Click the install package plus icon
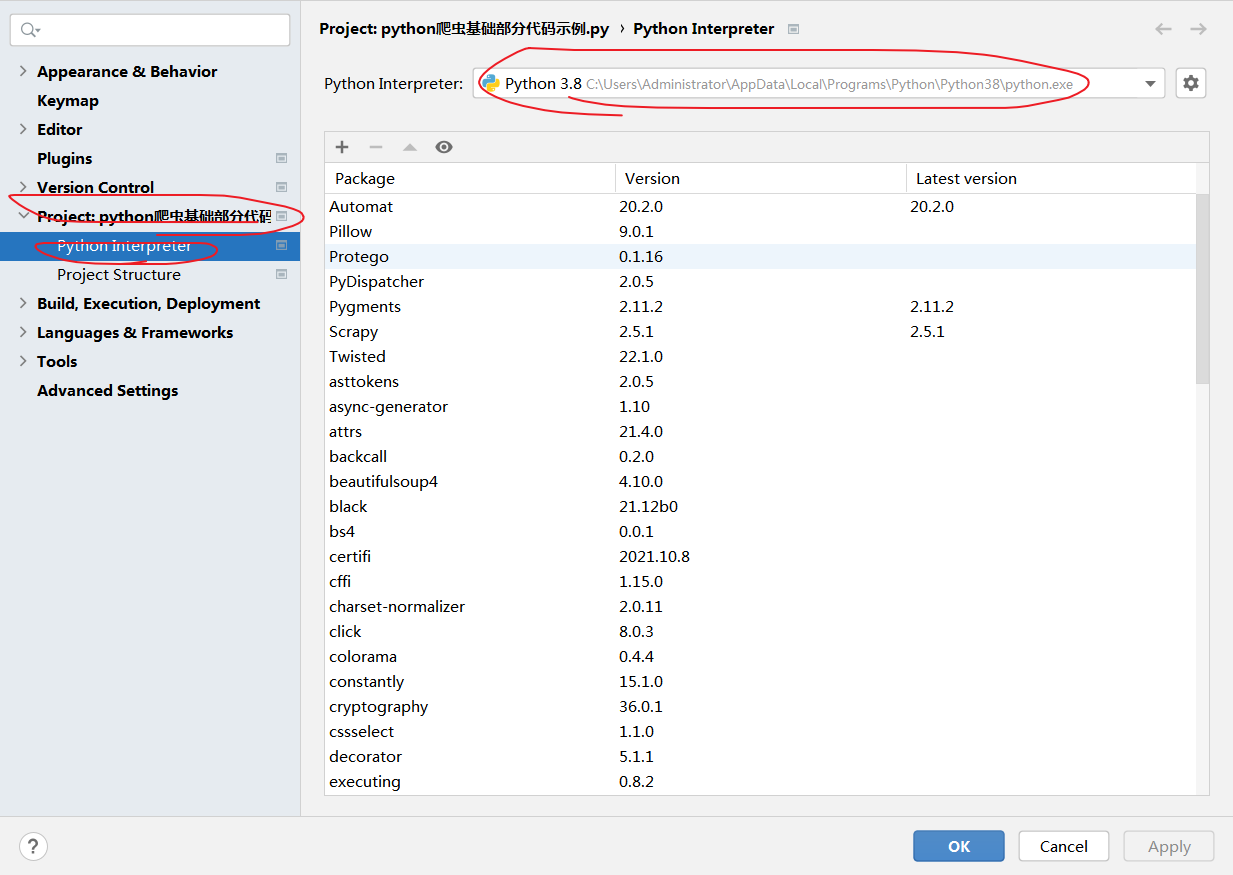The image size is (1233, 875). click(342, 147)
